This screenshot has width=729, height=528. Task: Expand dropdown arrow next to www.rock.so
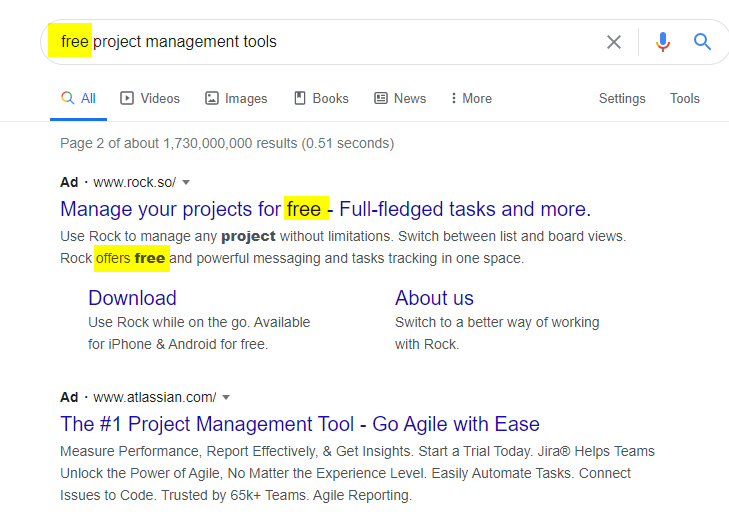pyautogui.click(x=186, y=183)
